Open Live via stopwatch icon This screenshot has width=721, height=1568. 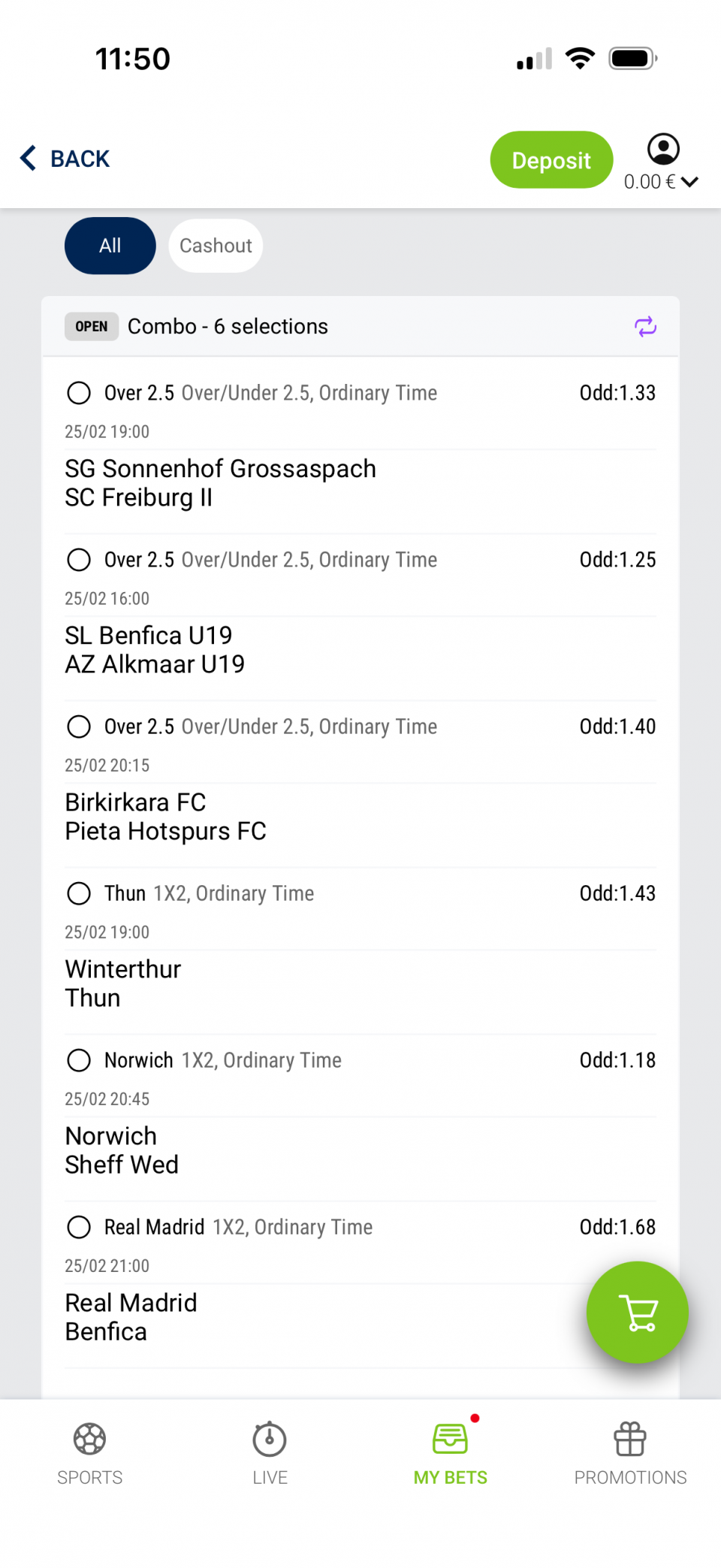(270, 1440)
